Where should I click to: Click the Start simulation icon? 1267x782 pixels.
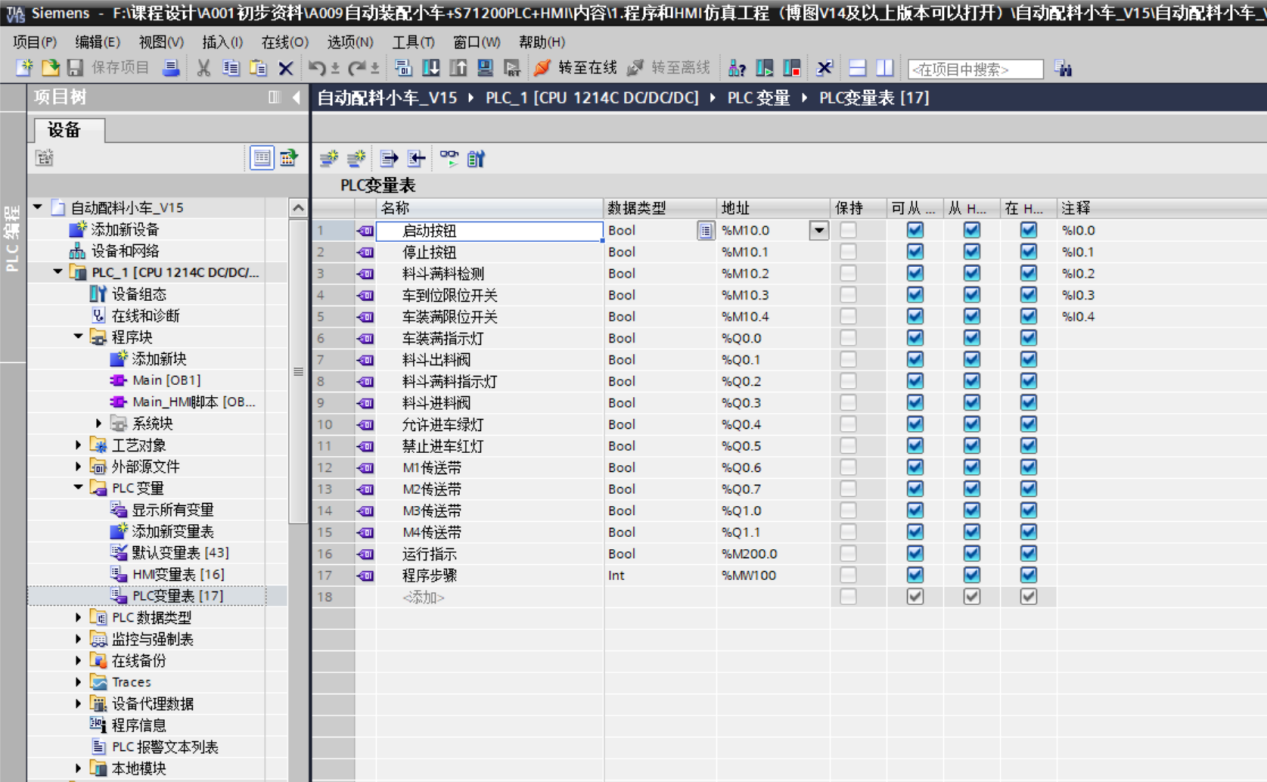pyautogui.click(x=485, y=68)
